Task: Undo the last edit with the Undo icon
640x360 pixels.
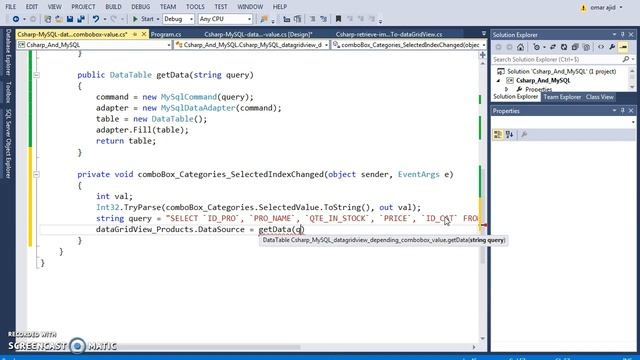Action: (x=96, y=19)
